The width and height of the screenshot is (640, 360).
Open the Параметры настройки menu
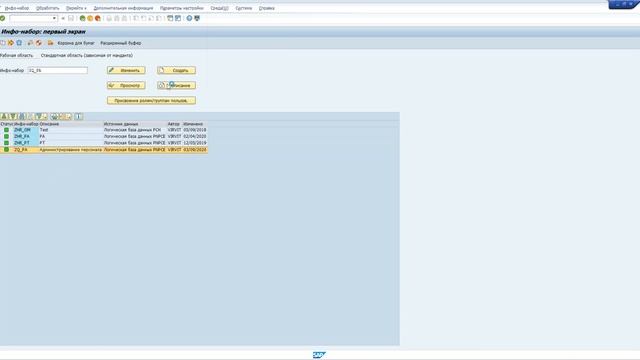(182, 8)
